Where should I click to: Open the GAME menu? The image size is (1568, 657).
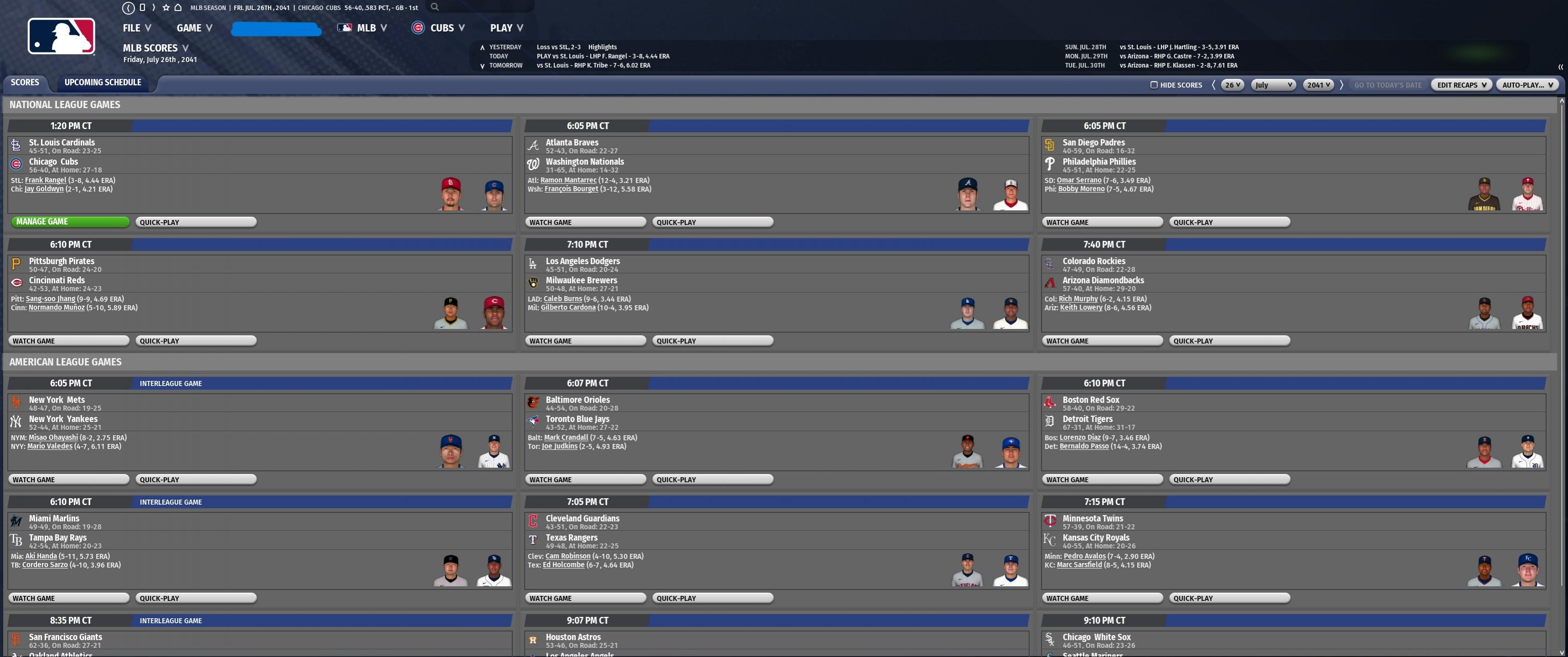click(195, 28)
